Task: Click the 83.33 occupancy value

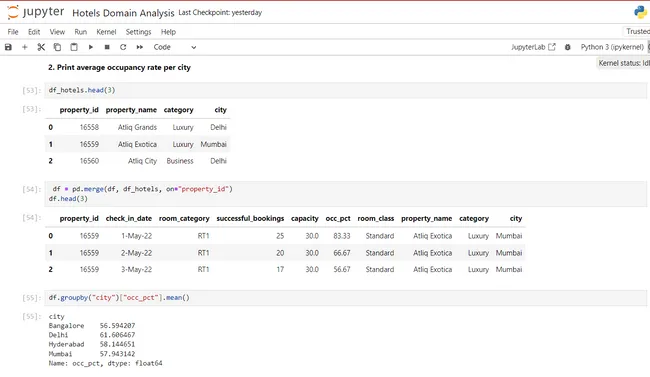Action: pyautogui.click(x=342, y=236)
